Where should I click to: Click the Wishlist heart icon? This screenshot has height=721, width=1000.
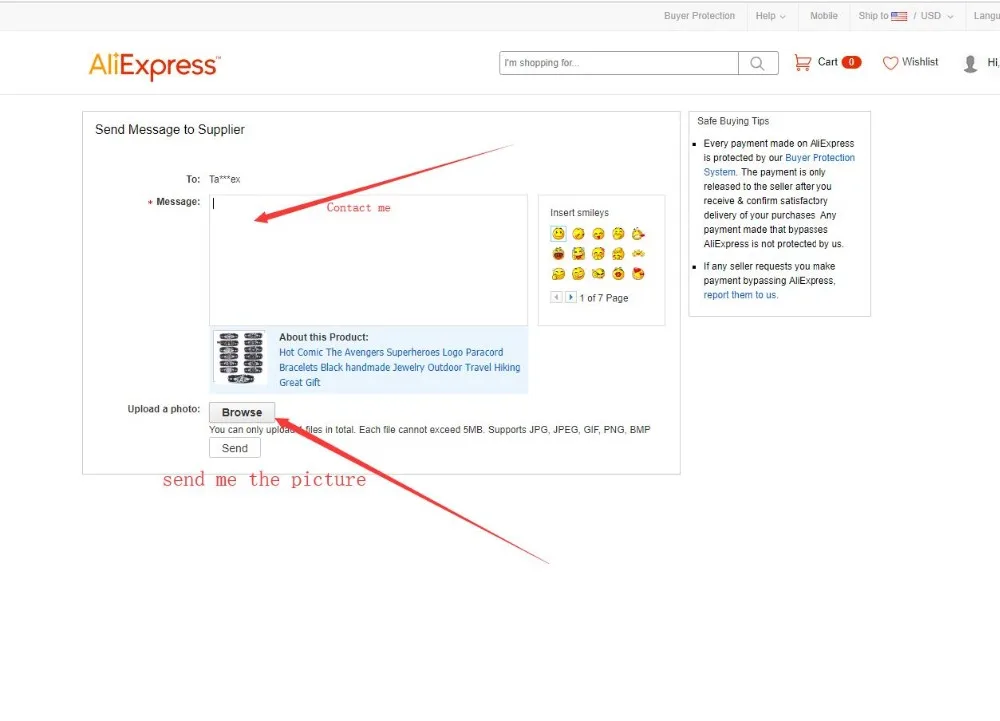(890, 62)
